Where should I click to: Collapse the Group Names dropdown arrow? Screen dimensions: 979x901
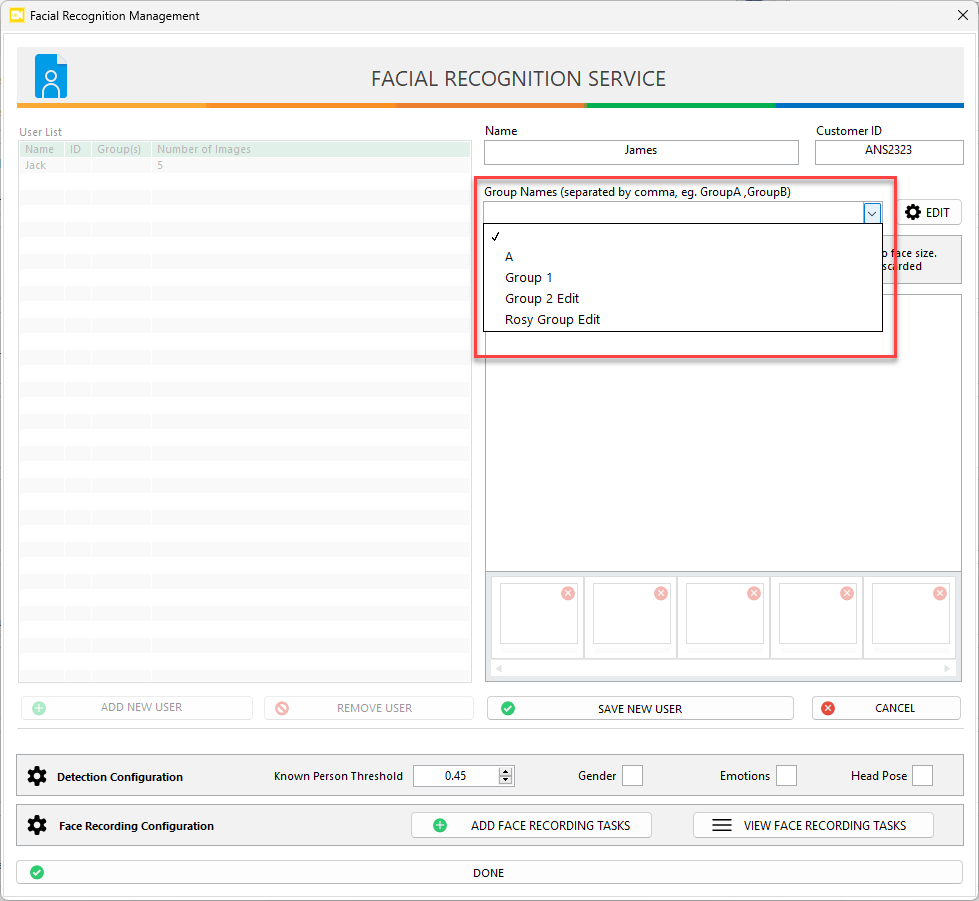click(x=872, y=212)
